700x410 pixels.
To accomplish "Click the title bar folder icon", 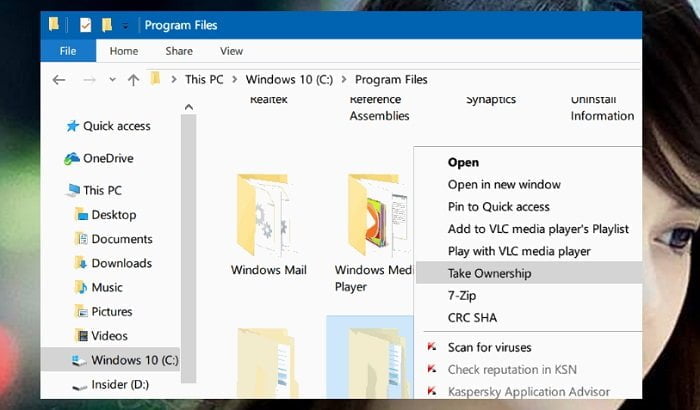I will pos(54,24).
